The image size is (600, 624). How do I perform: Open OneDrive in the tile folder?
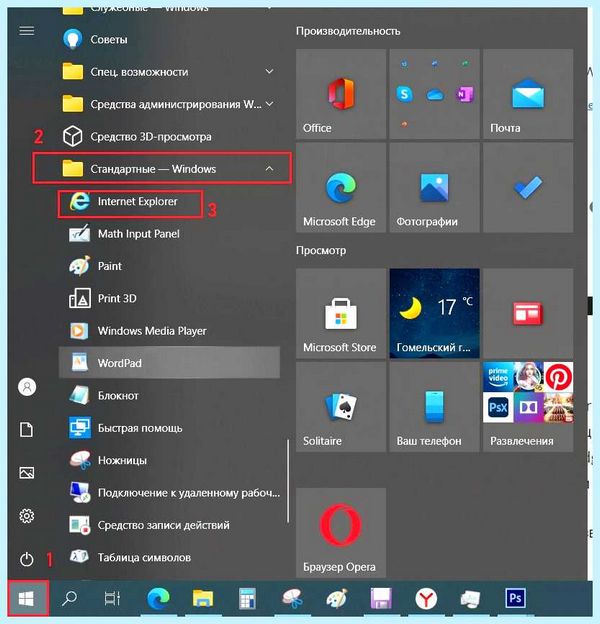435,95
